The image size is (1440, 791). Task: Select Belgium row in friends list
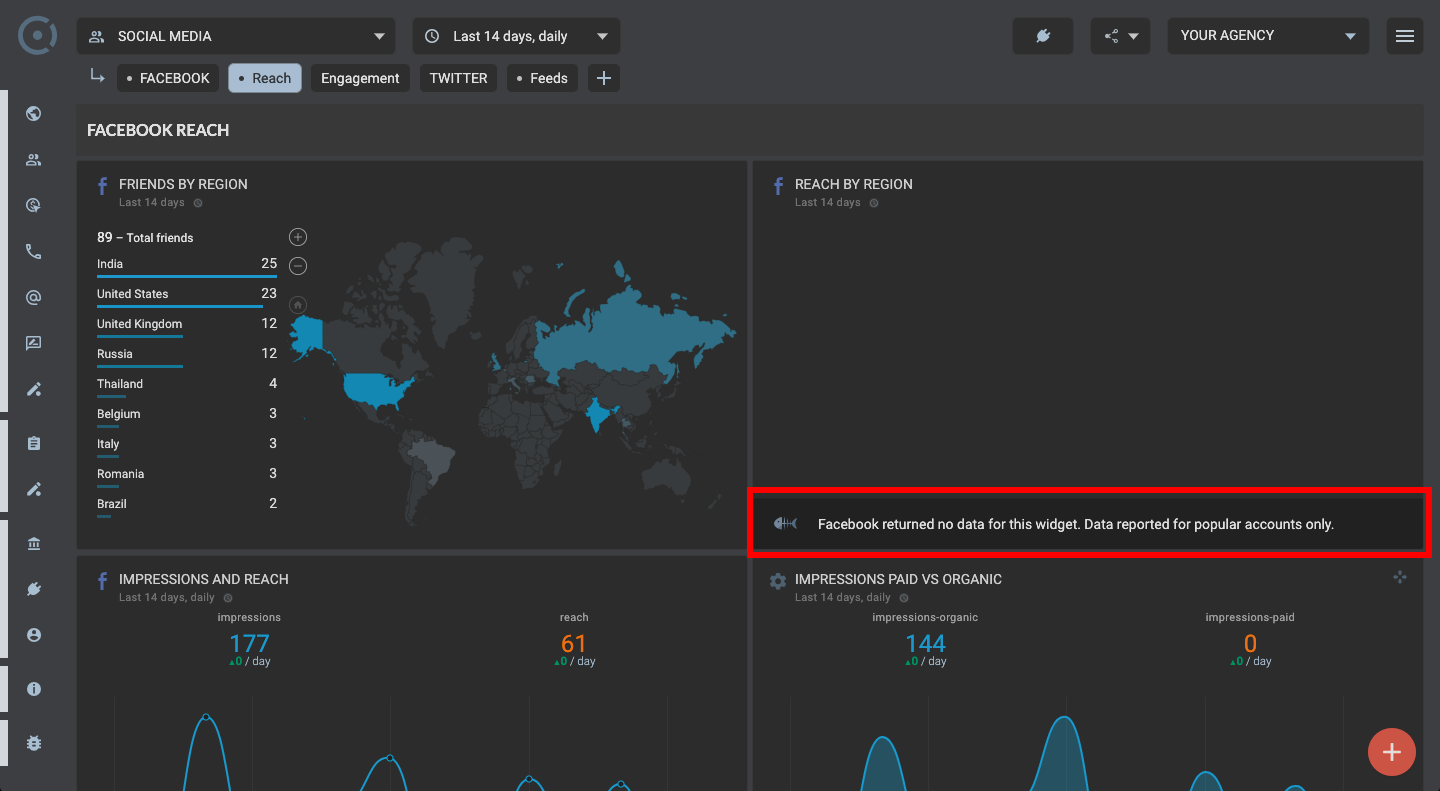[187, 415]
